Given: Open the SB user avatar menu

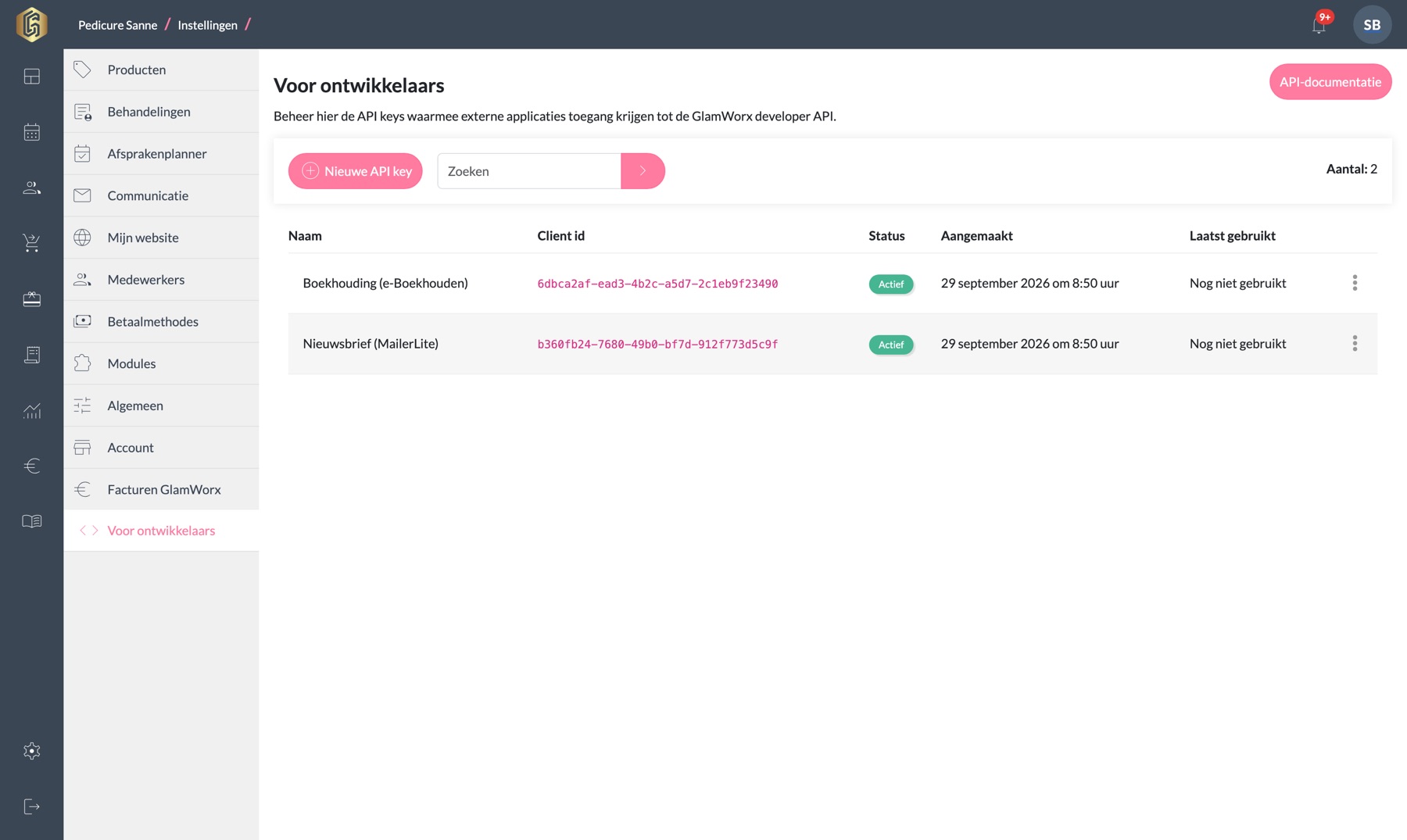Looking at the screenshot, I should pos(1372,25).
